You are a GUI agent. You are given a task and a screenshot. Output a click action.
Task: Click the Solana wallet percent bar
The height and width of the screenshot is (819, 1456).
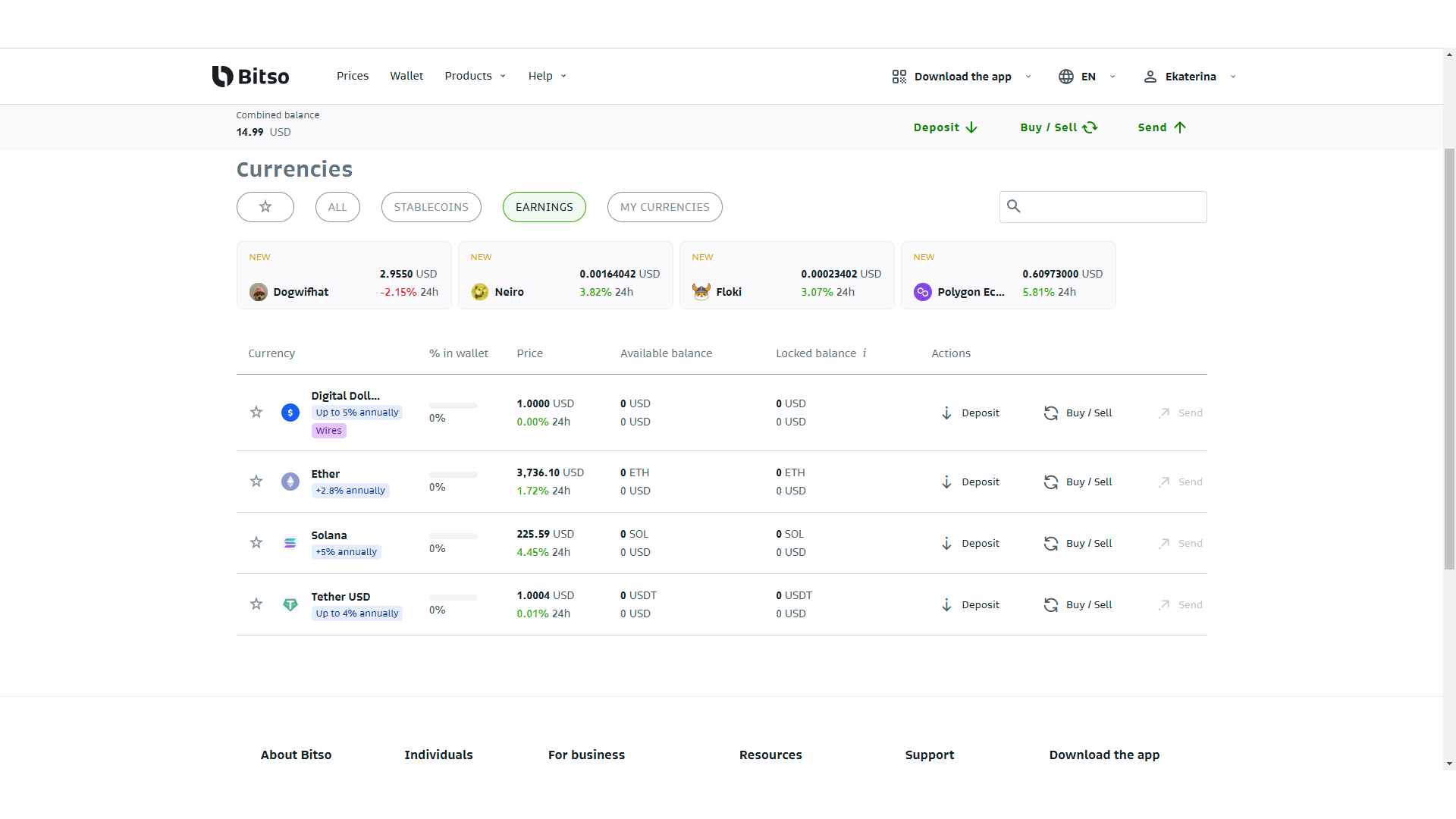[x=453, y=536]
